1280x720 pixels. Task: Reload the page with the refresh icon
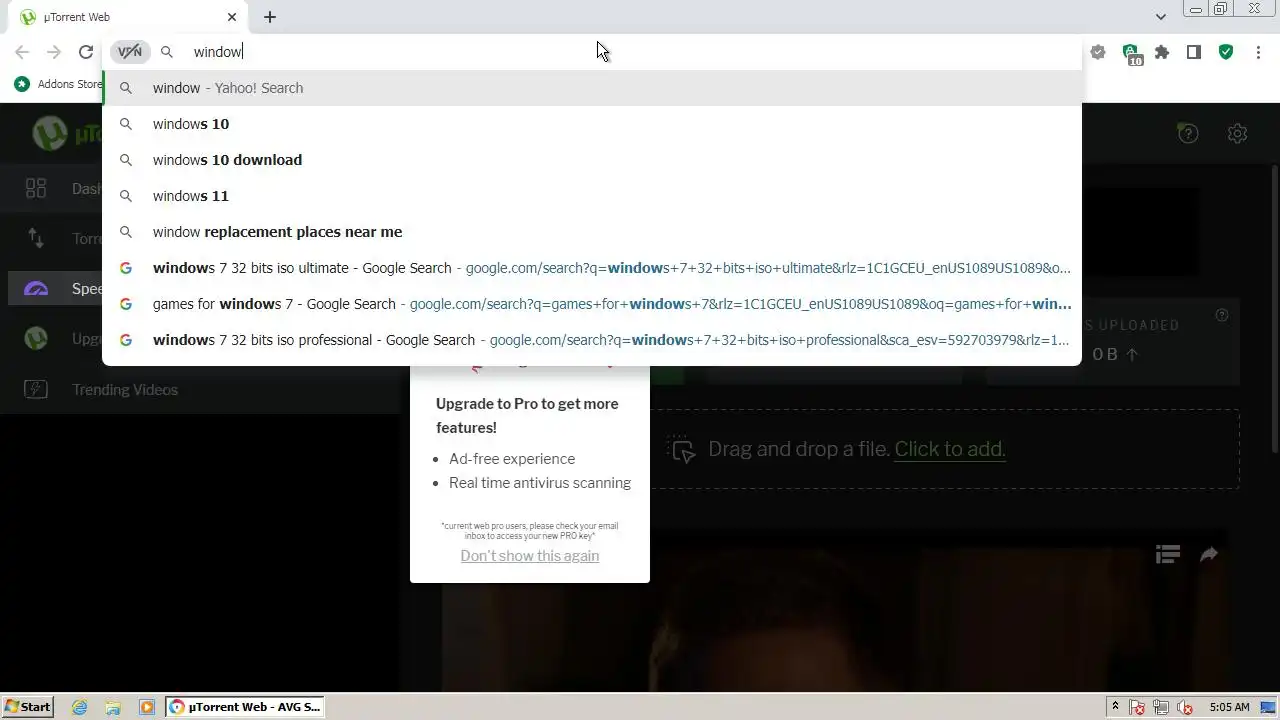coord(86,52)
